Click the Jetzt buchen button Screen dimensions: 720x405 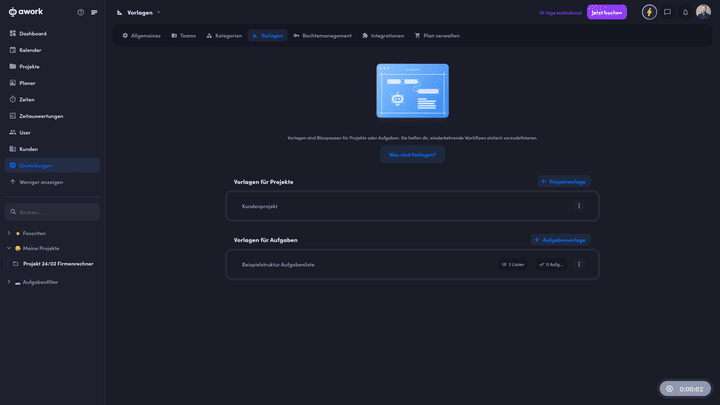click(607, 12)
